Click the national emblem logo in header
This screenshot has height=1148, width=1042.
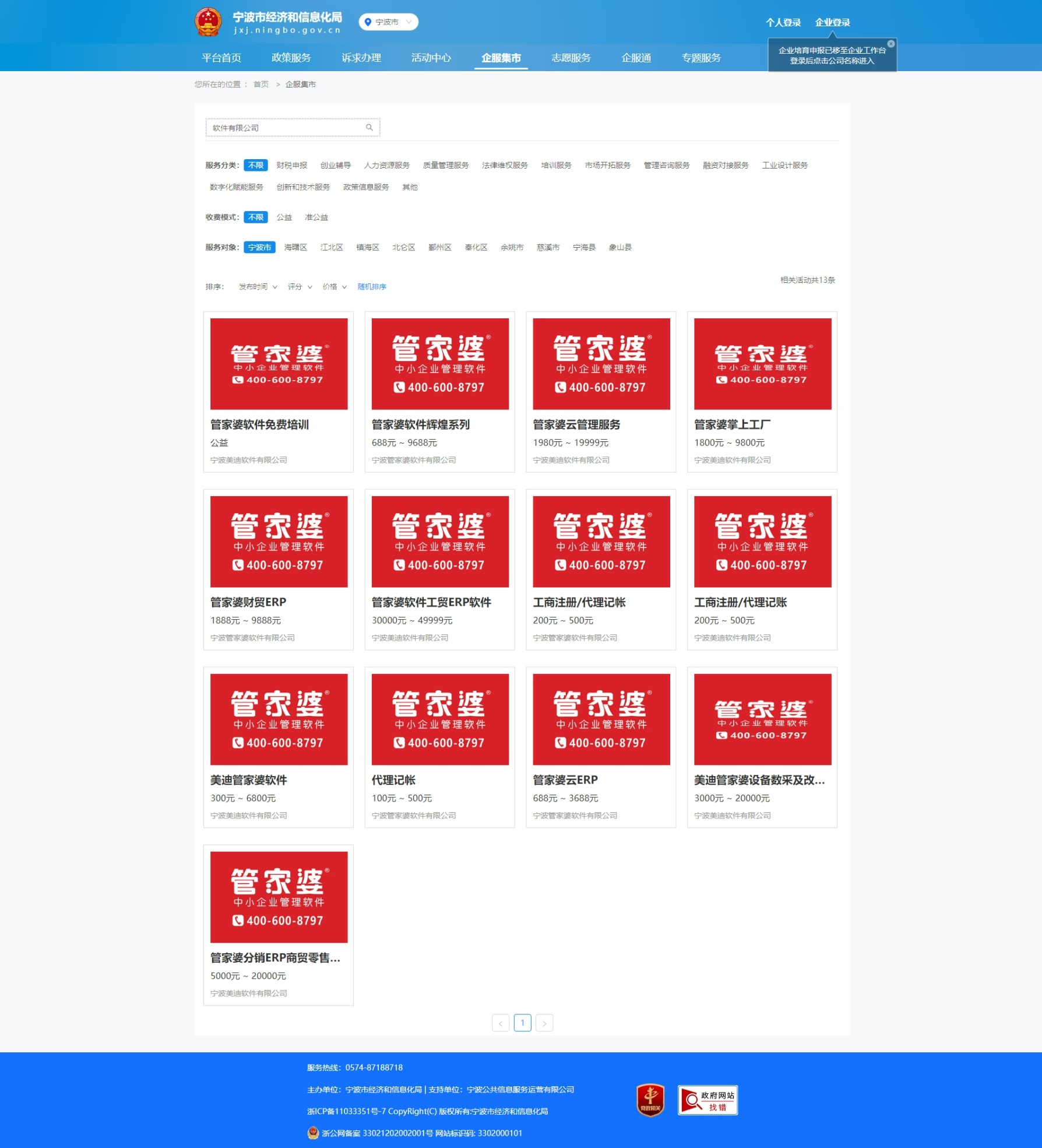click(208, 22)
